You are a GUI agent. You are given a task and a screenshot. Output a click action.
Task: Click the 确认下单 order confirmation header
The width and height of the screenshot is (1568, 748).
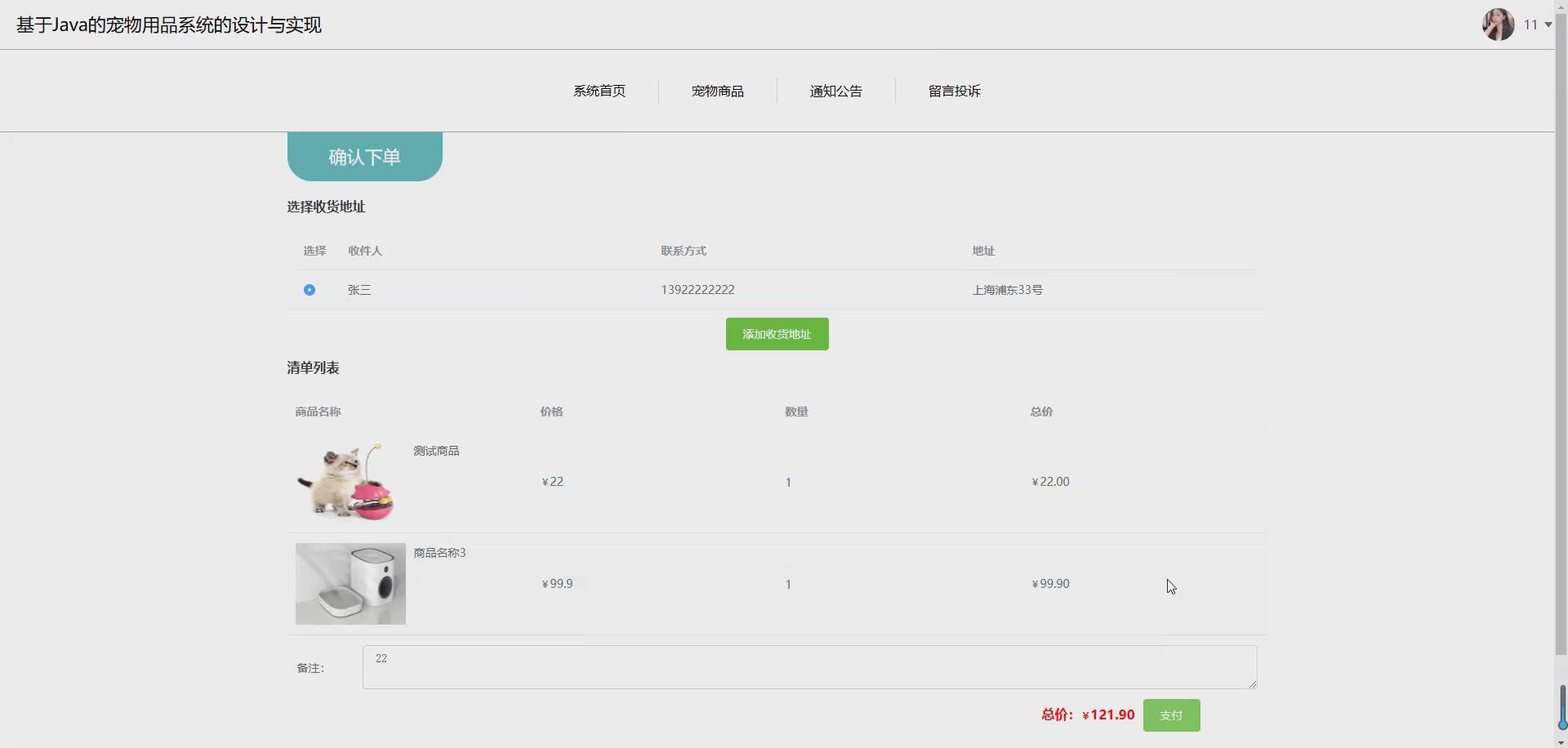coord(364,156)
